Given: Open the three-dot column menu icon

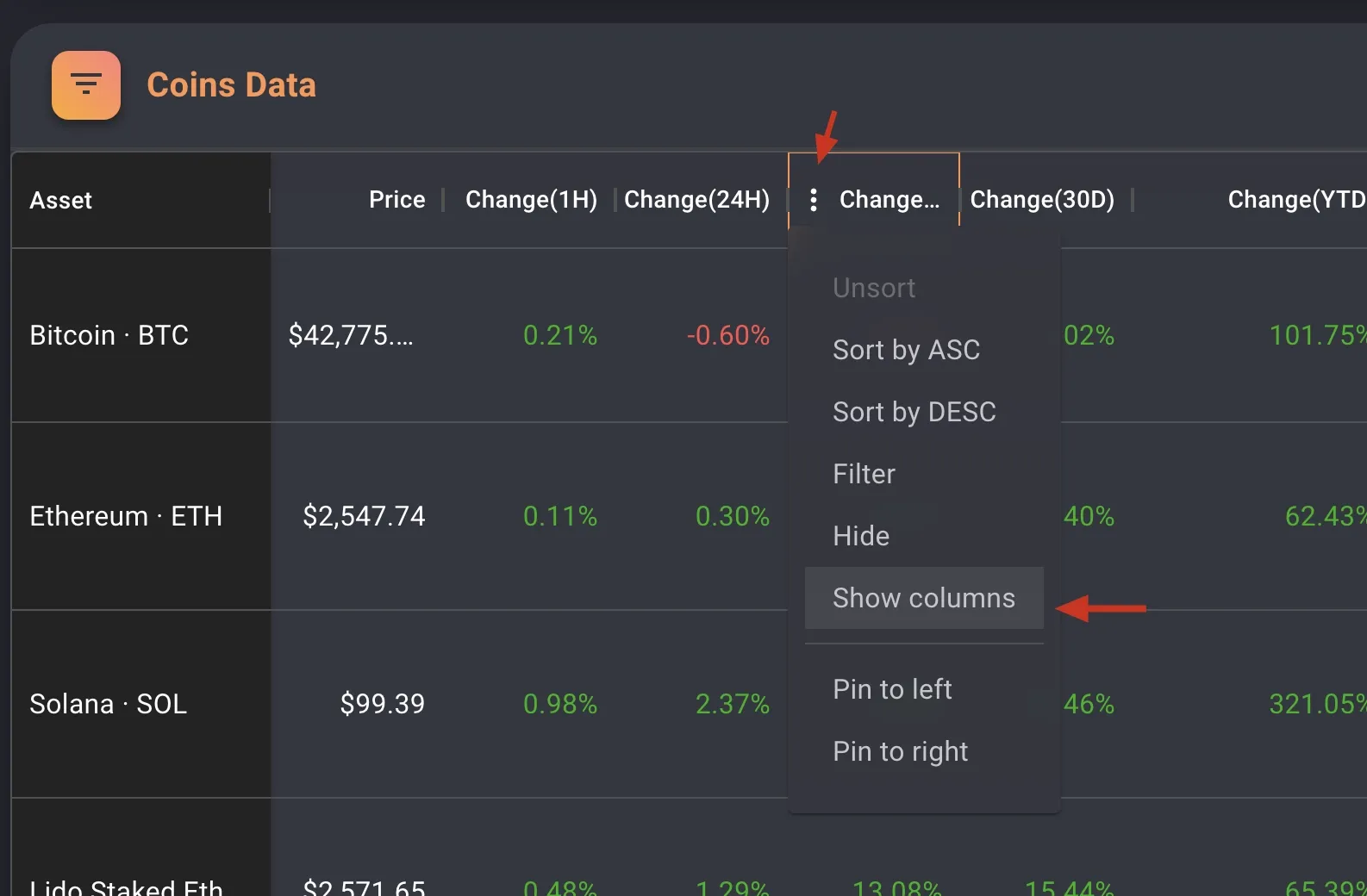Looking at the screenshot, I should coord(813,200).
